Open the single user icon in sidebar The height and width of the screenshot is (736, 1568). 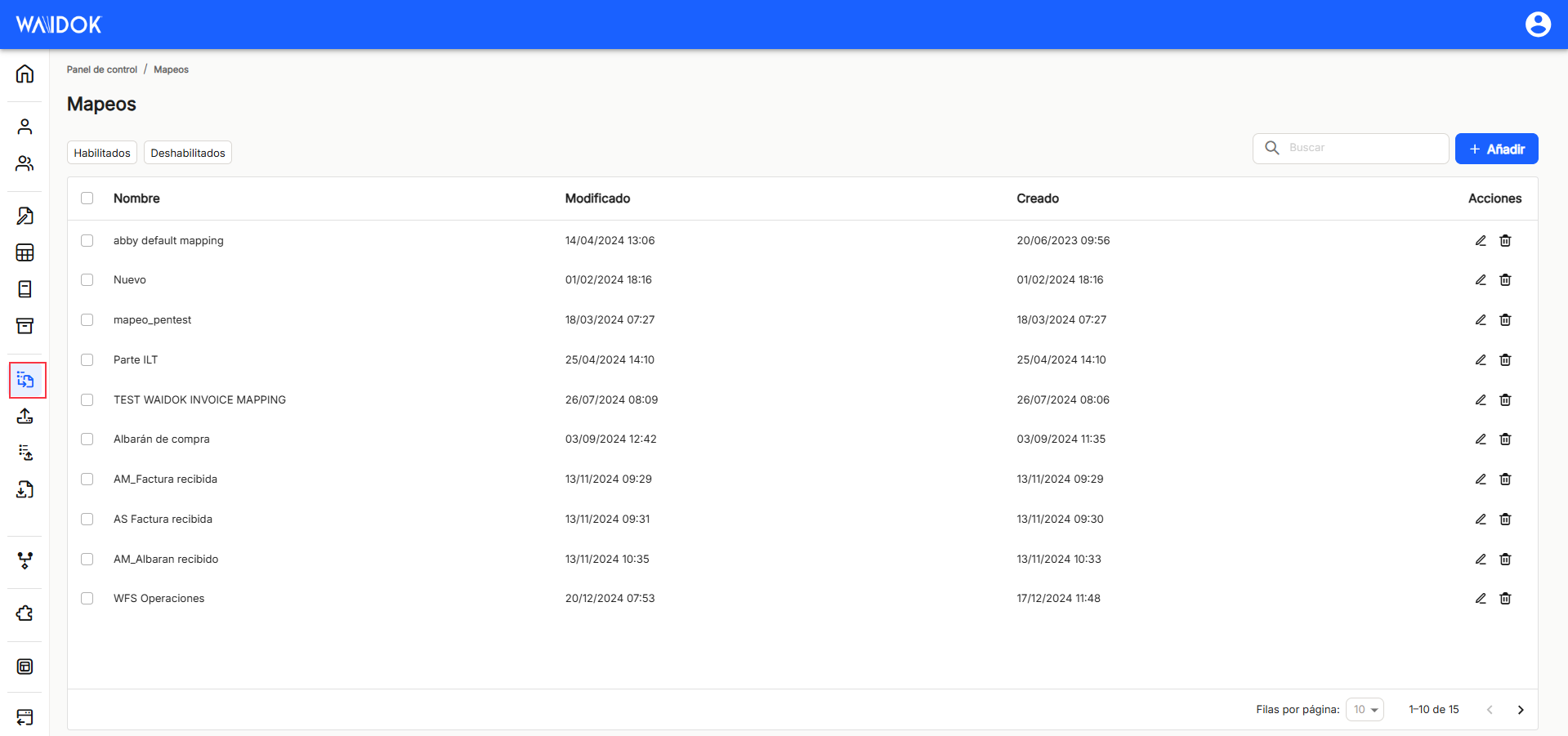(x=25, y=127)
